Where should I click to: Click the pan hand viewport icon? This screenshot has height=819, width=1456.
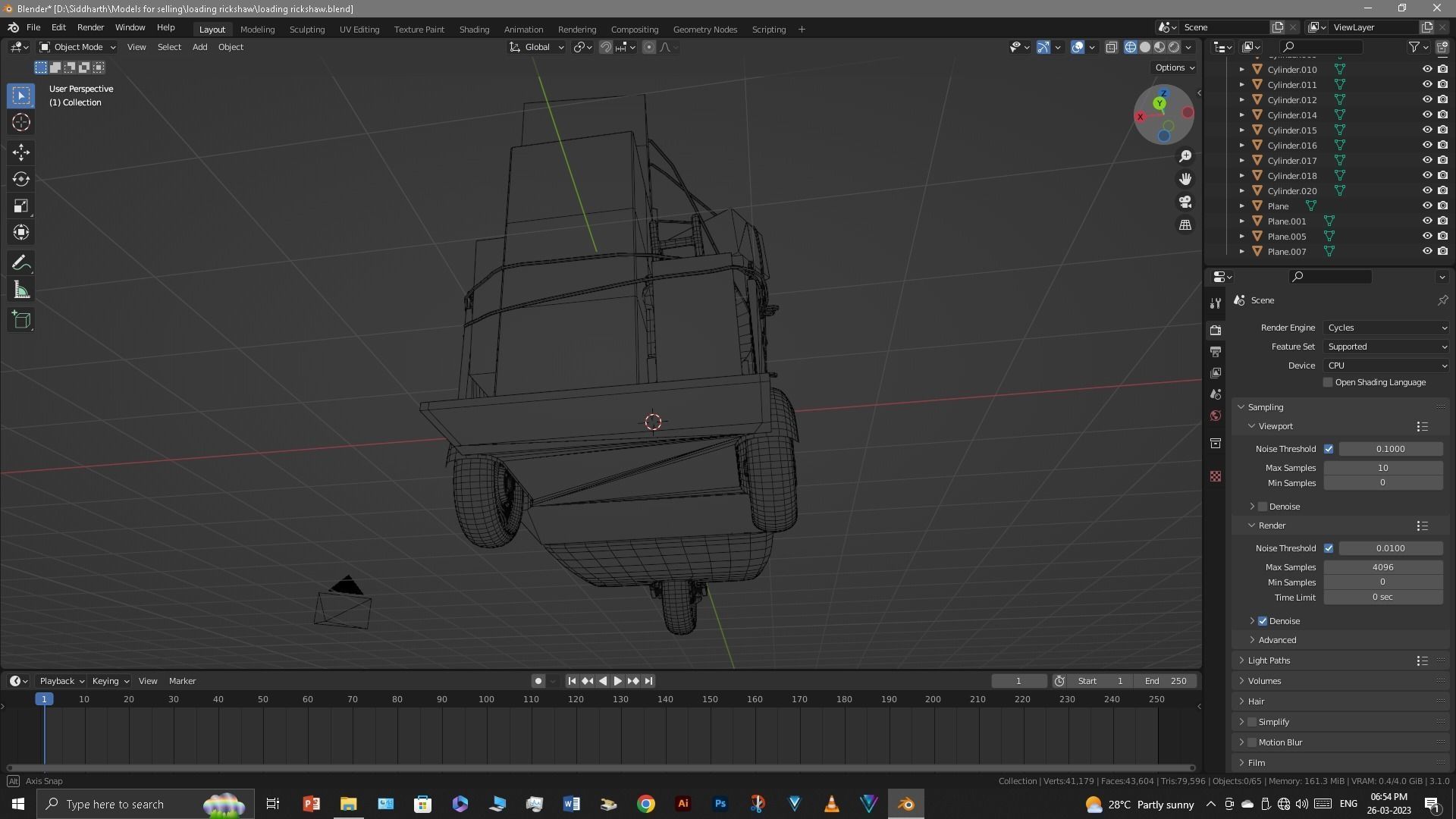pos(1185,179)
